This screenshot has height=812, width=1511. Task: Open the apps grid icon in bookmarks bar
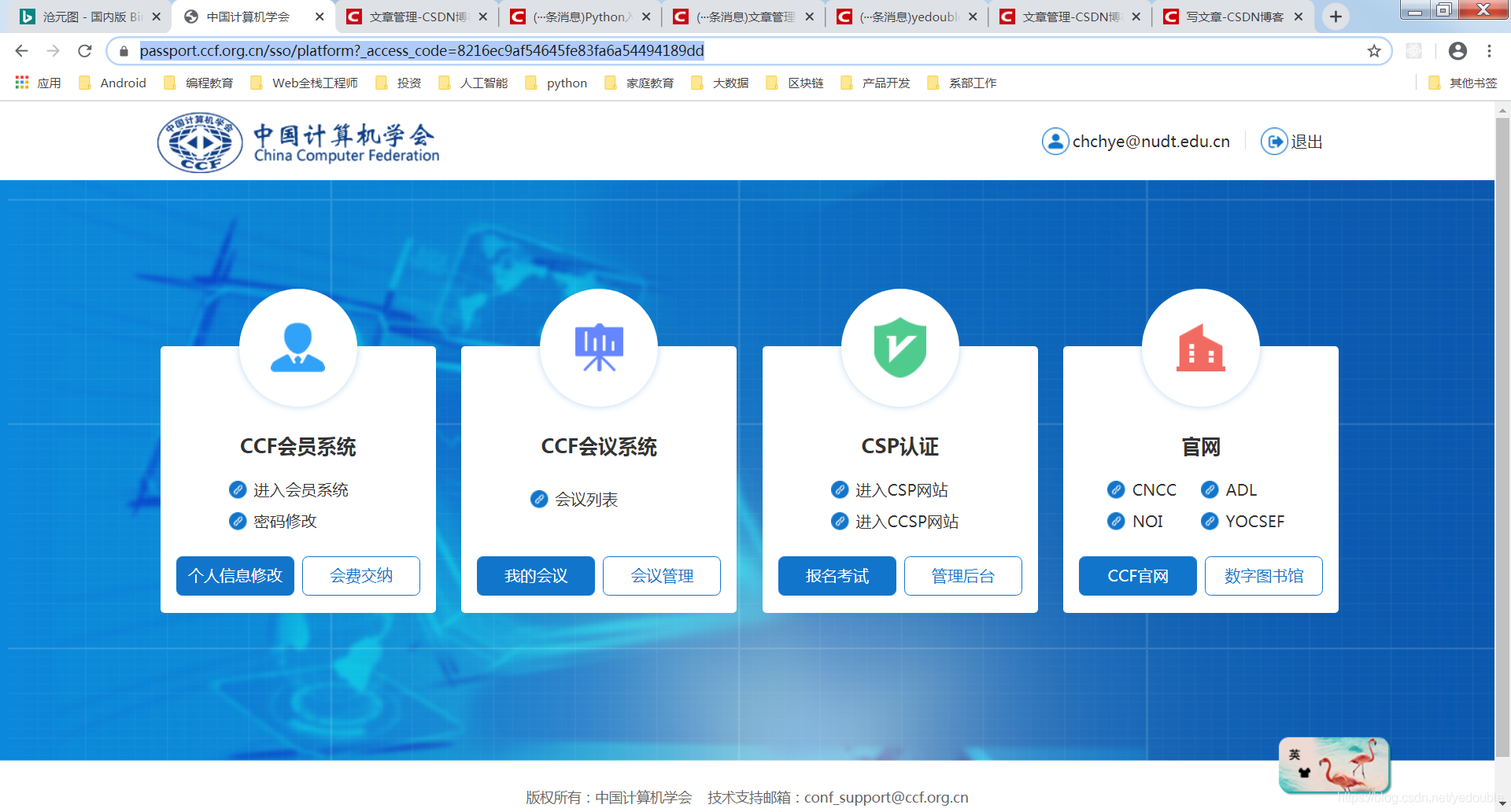[x=22, y=83]
